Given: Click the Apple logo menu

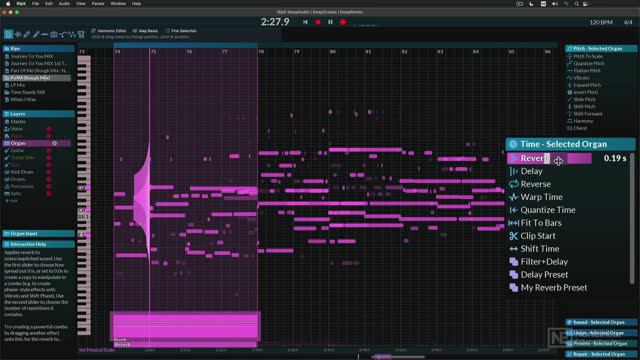Looking at the screenshot, I should coord(7,4).
